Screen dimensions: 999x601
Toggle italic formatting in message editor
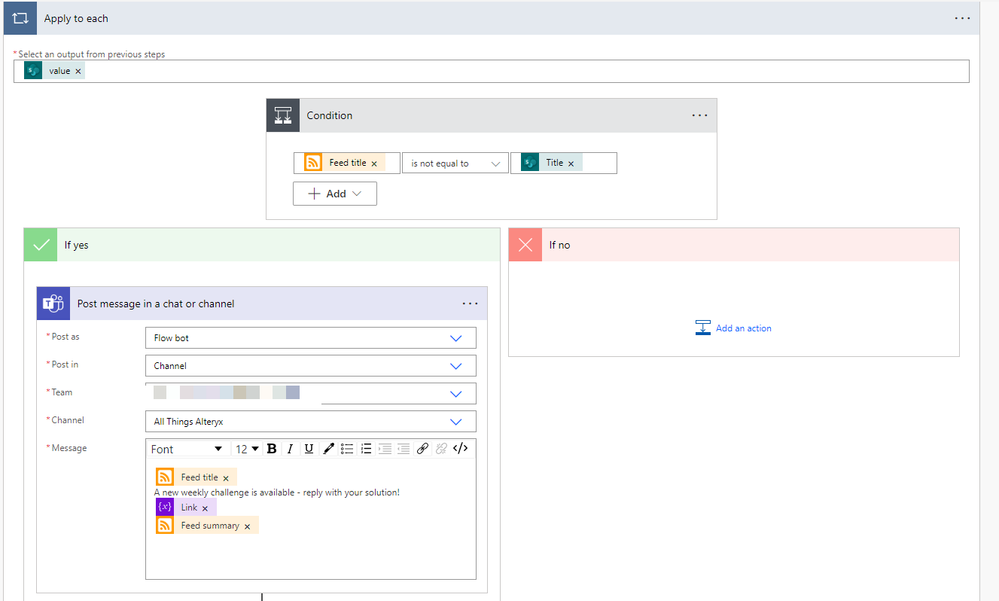pos(290,449)
